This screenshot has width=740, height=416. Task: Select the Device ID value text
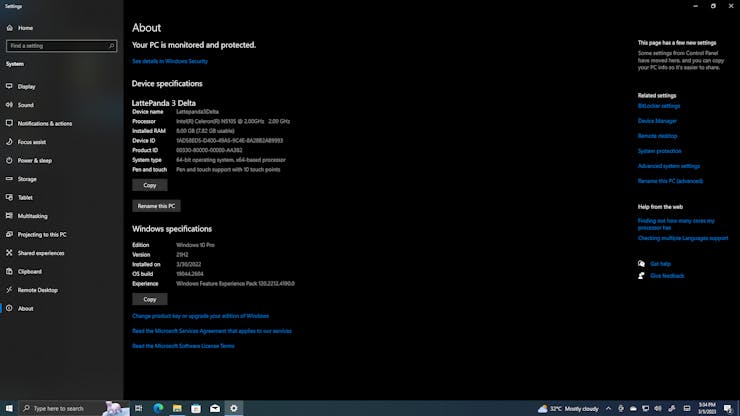point(229,141)
